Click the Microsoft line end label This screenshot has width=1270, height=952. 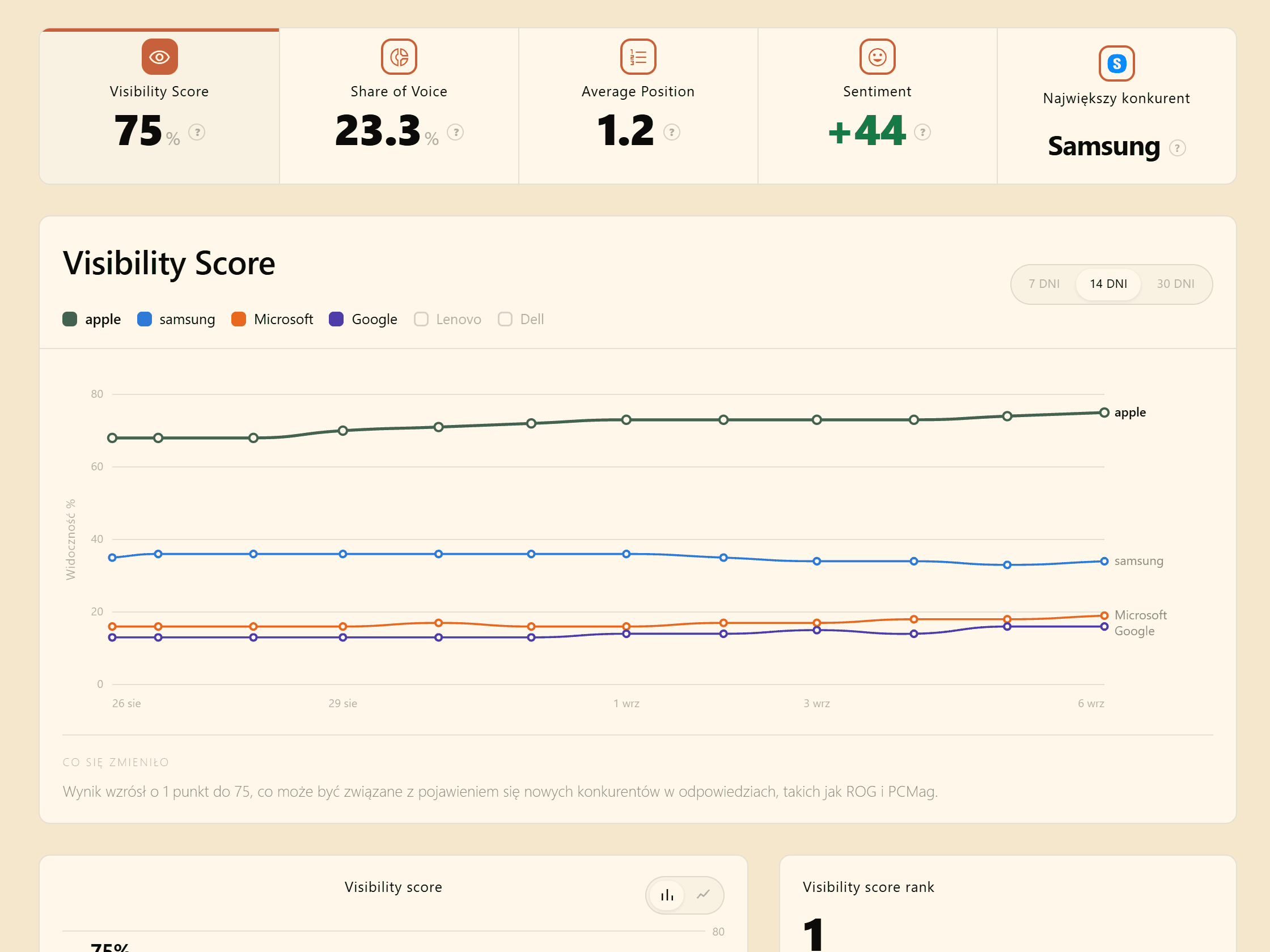tap(1140, 615)
